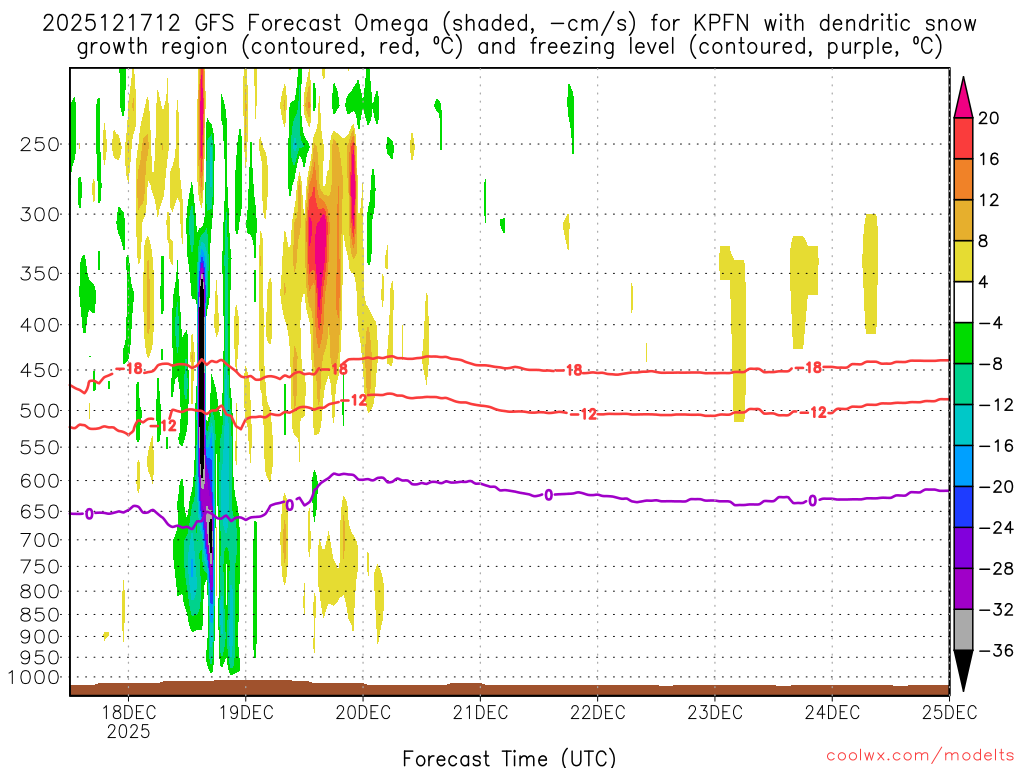Screen dimensions: 1024x768
Task: Select the 300 pressure level axis label
Action: click(39, 214)
